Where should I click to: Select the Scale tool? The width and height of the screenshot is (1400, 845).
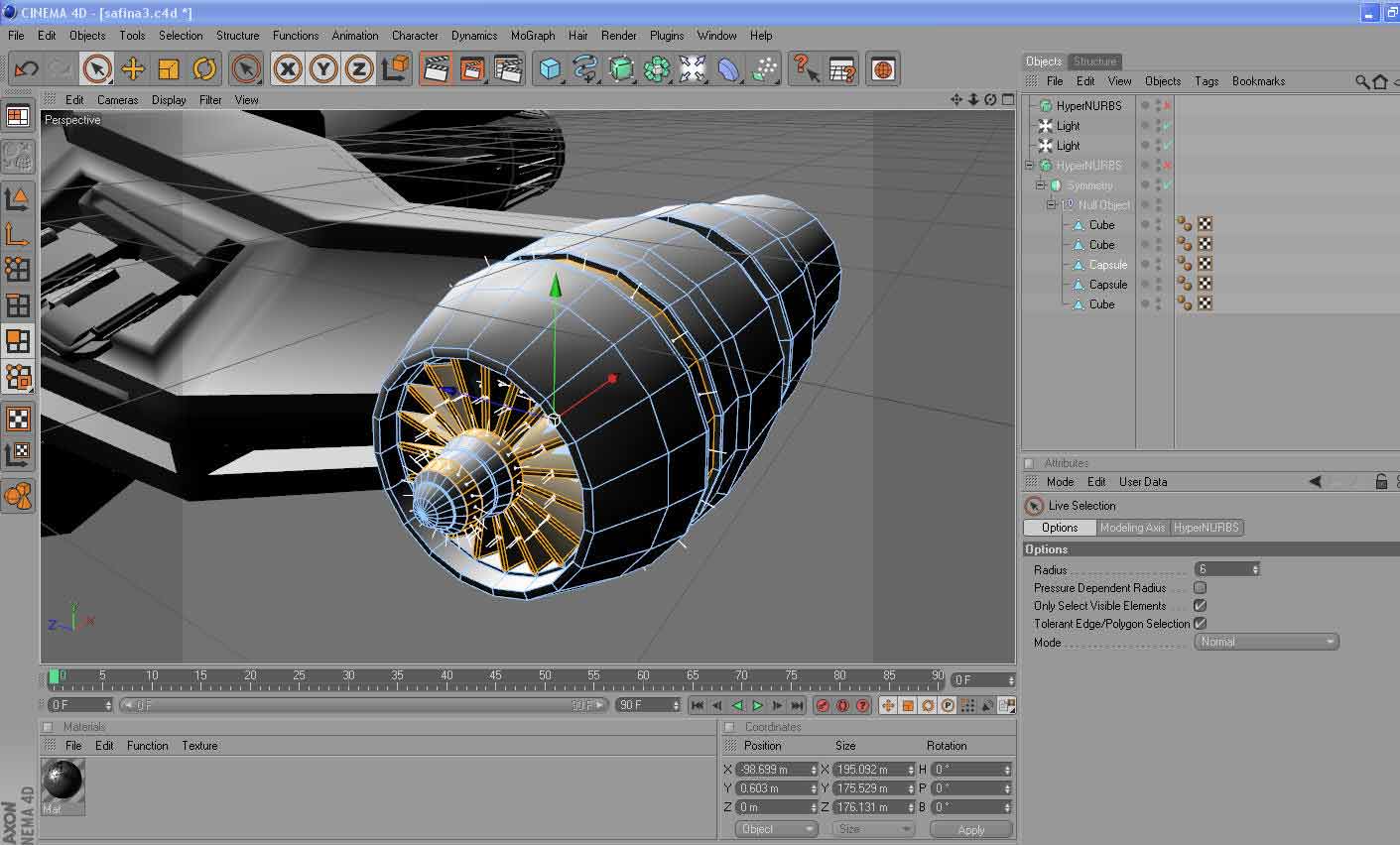pos(169,68)
